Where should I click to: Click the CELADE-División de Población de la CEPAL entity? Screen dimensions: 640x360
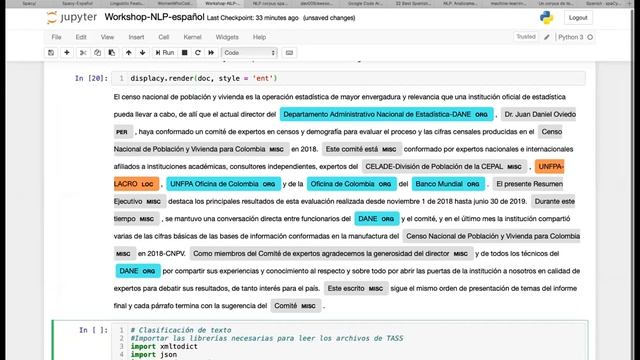tap(444, 167)
